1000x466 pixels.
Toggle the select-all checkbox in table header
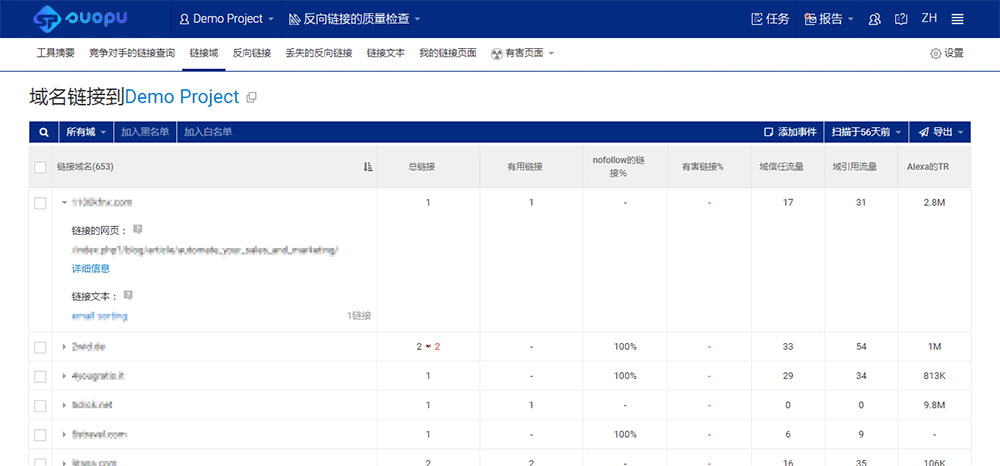click(x=40, y=167)
